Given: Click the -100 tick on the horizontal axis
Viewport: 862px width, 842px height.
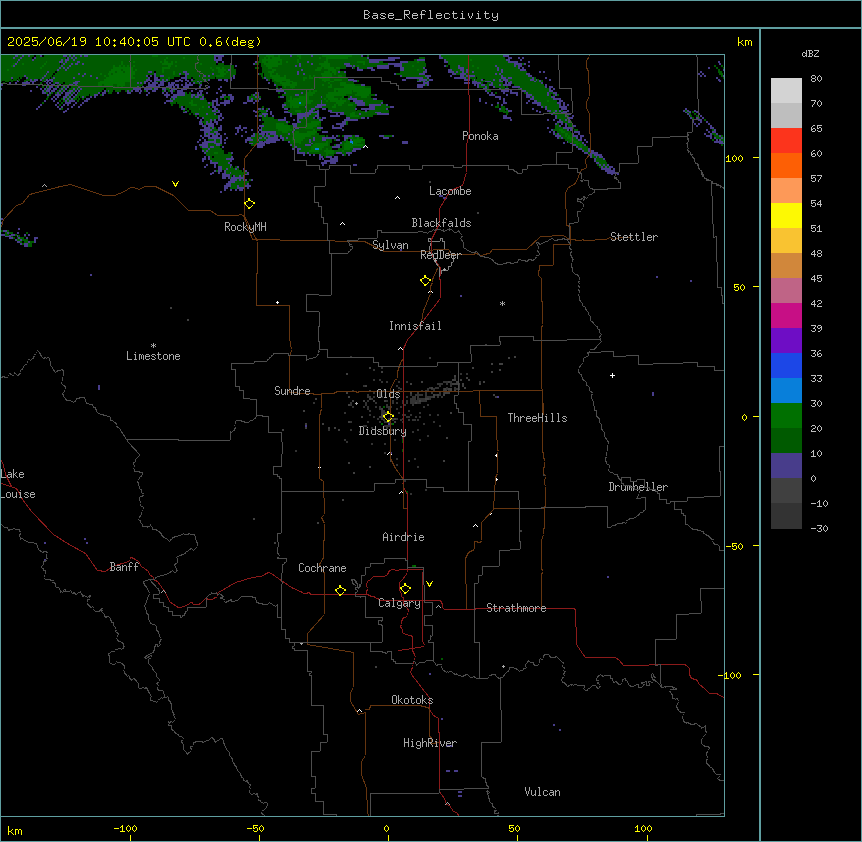Looking at the screenshot, I should point(125,828).
